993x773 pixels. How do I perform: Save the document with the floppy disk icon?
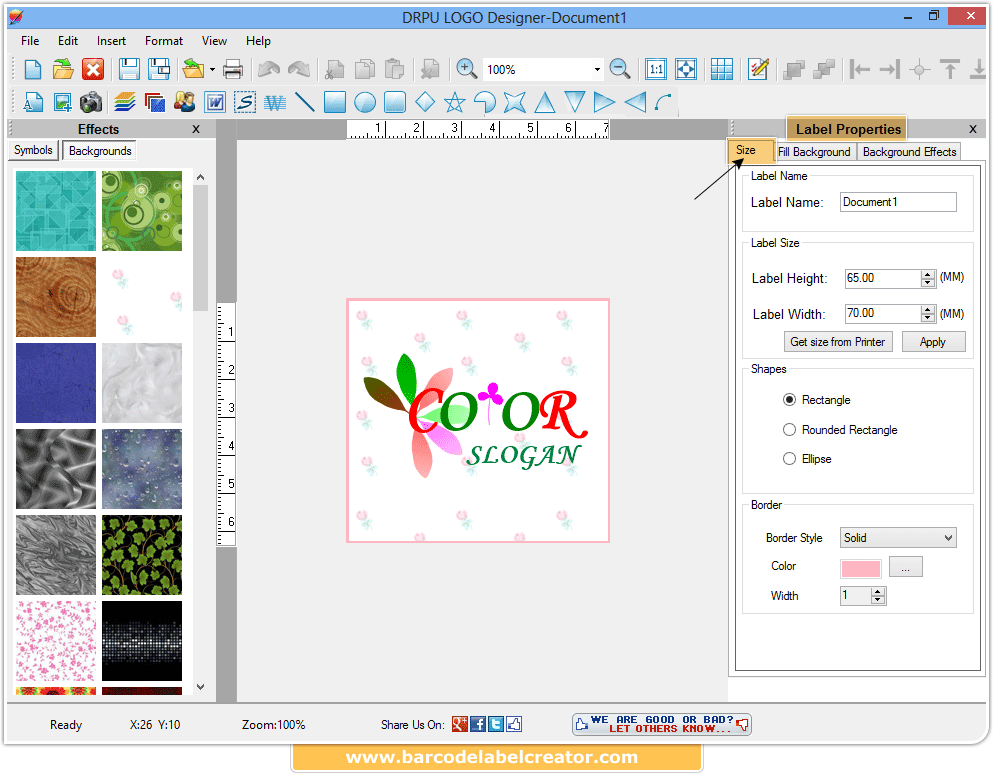129,69
